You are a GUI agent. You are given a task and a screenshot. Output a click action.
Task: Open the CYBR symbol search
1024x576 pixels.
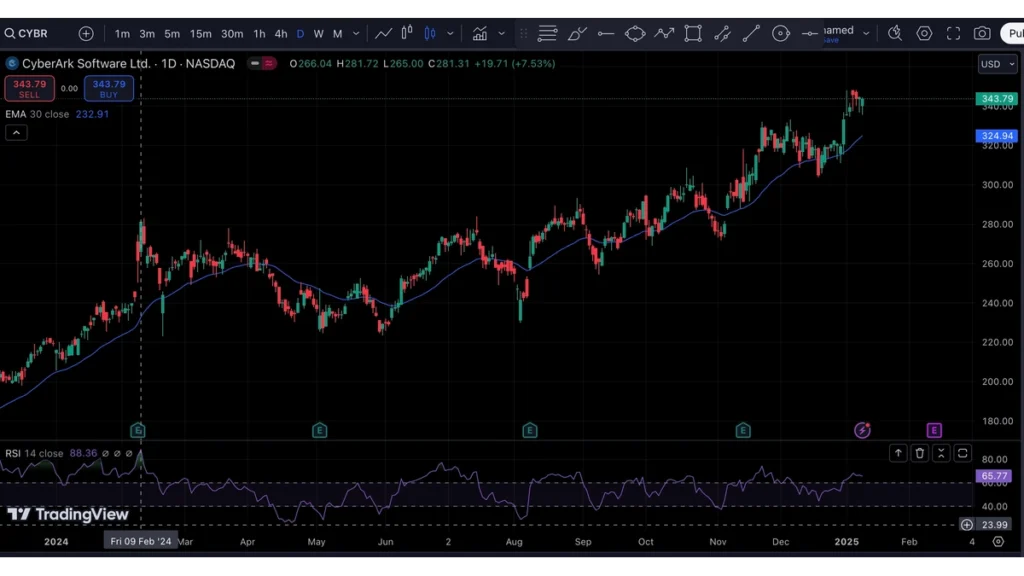tap(26, 33)
